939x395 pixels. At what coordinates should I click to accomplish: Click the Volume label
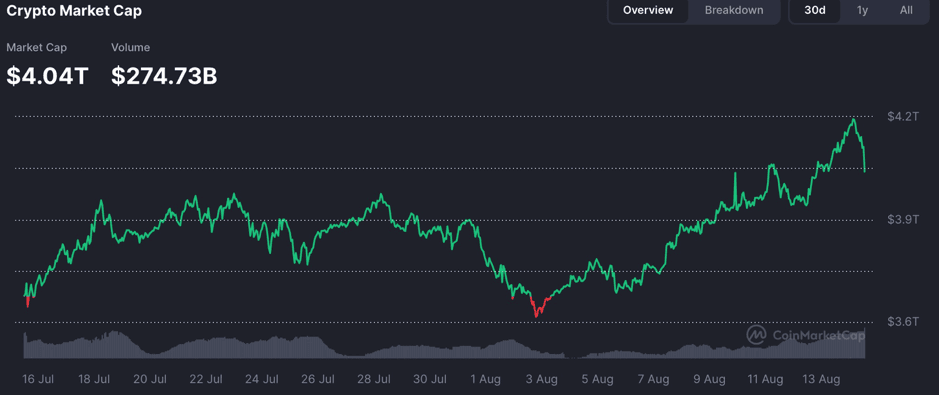131,47
